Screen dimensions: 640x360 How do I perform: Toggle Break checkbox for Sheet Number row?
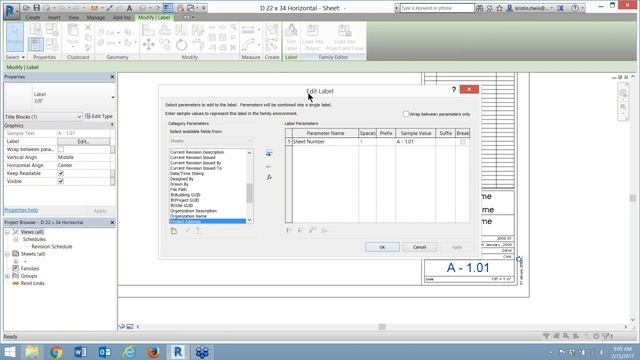tap(462, 142)
